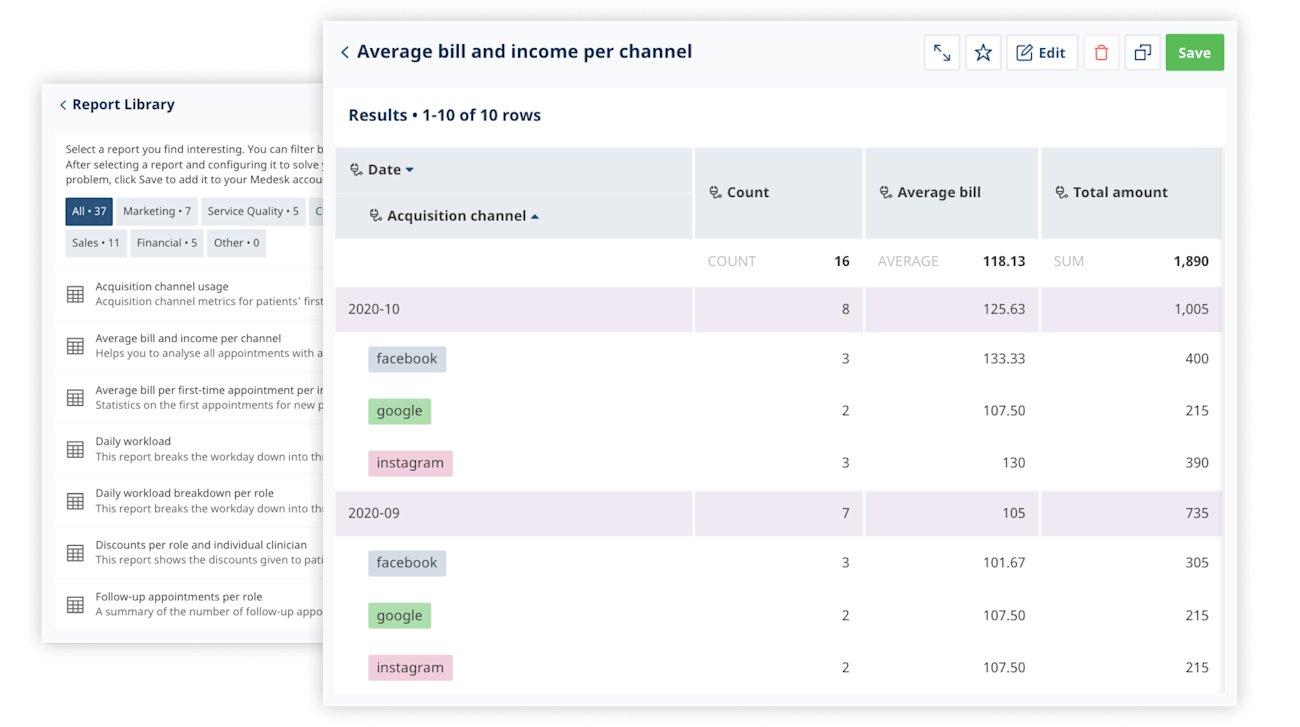Toggle Acquisition channel sort arrow
Viewport: 1300px width, 727px height.
[x=535, y=216]
